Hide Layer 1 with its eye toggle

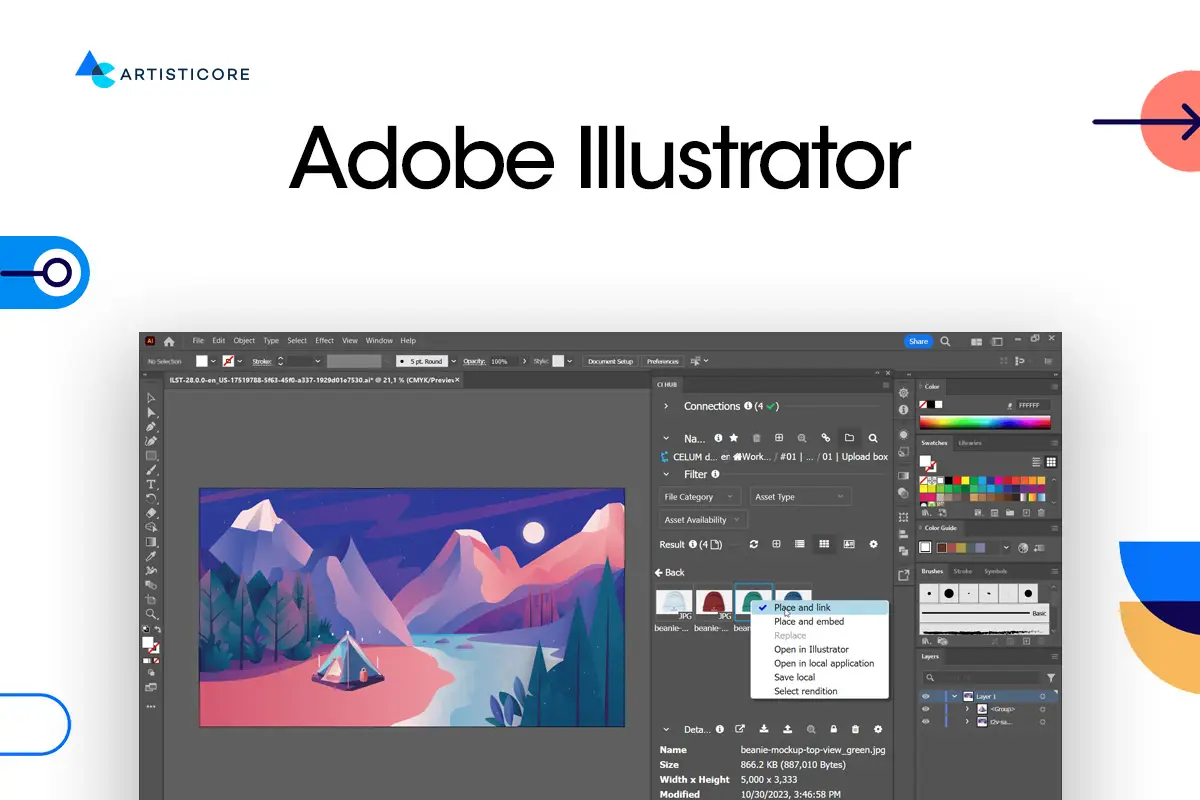click(x=925, y=695)
